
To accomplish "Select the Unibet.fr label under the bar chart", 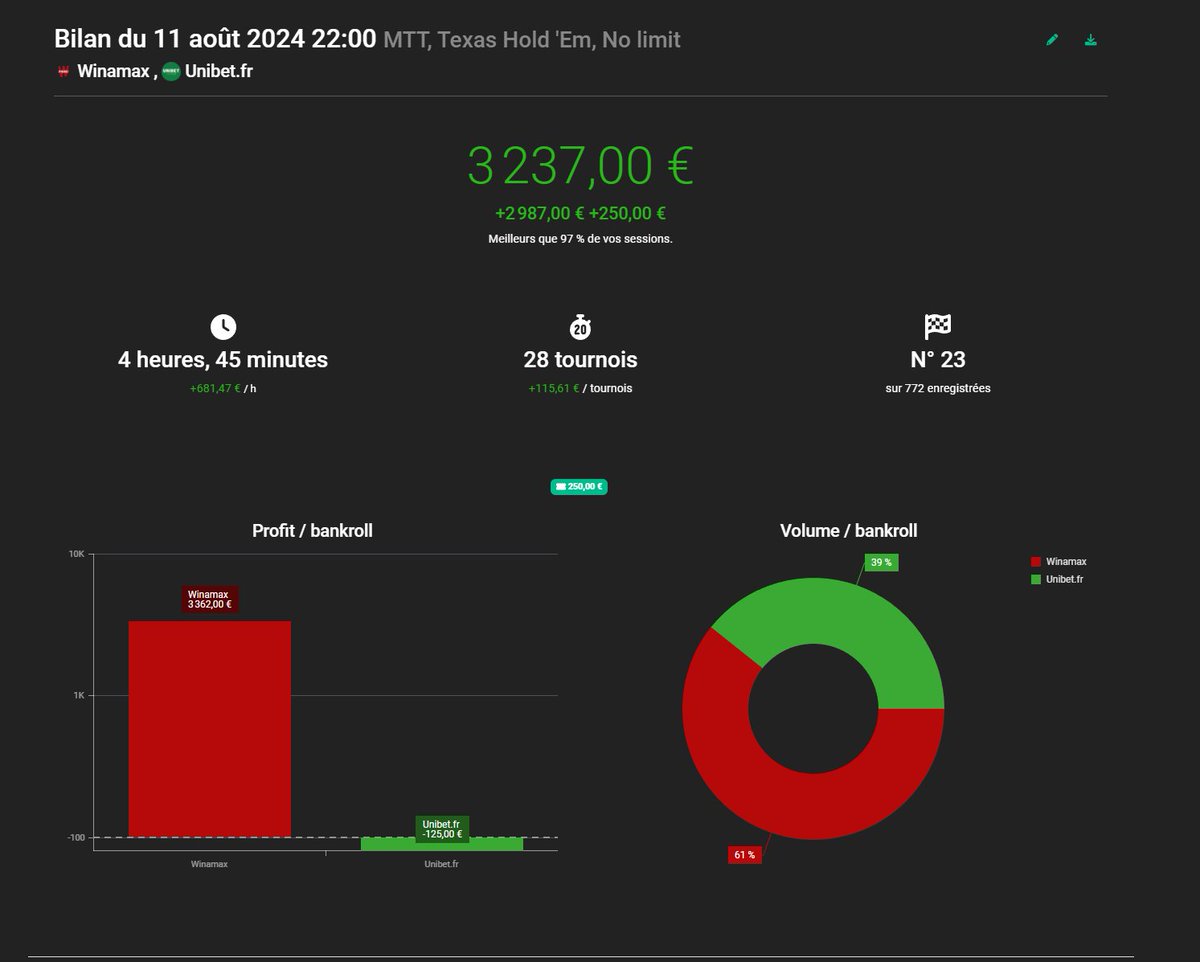I will point(443,863).
